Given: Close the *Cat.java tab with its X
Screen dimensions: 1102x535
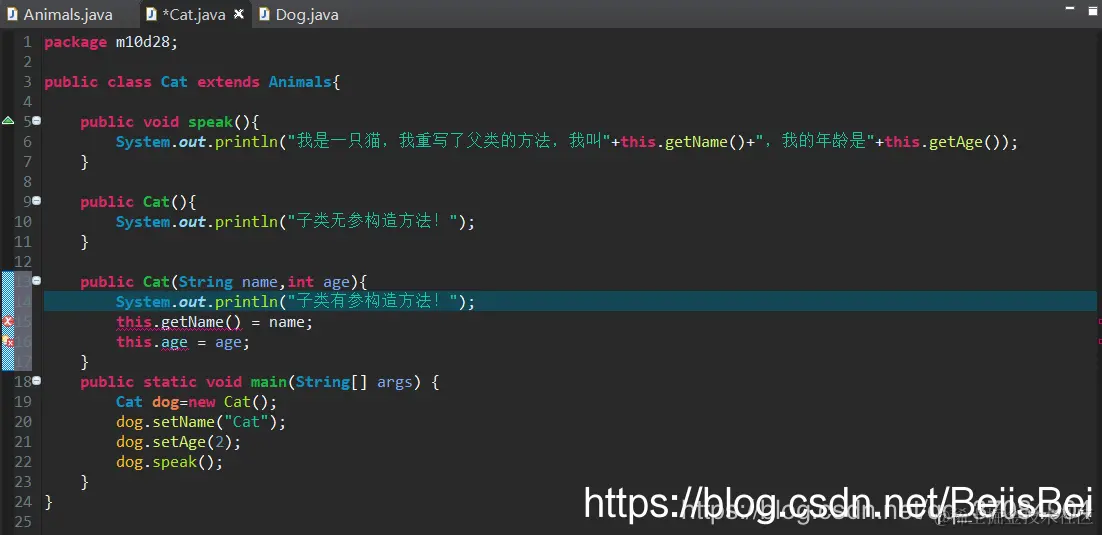Looking at the screenshot, I should pyautogui.click(x=239, y=14).
